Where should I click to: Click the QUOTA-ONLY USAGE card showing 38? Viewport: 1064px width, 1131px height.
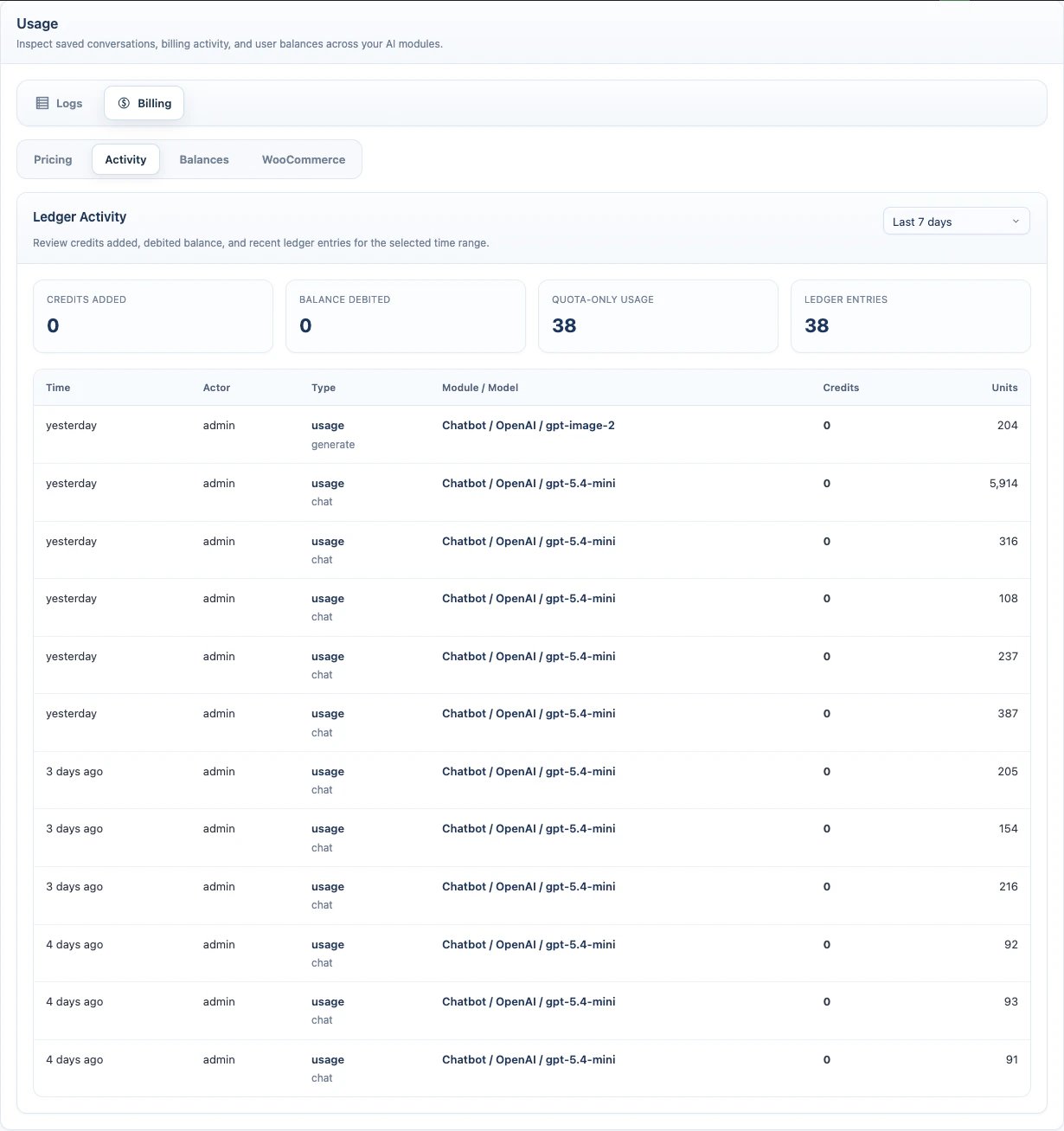tap(657, 316)
